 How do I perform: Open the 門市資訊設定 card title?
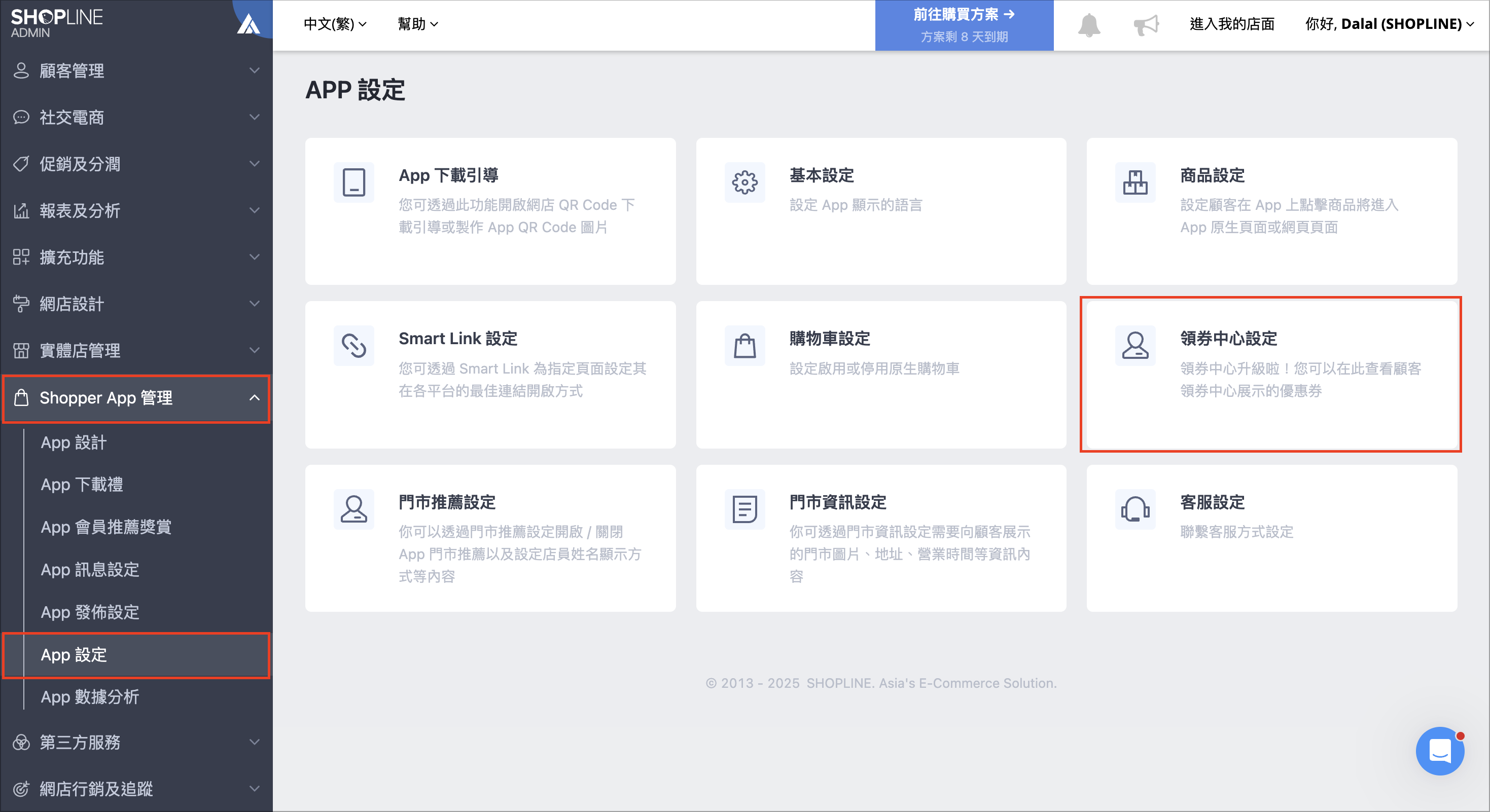(838, 502)
